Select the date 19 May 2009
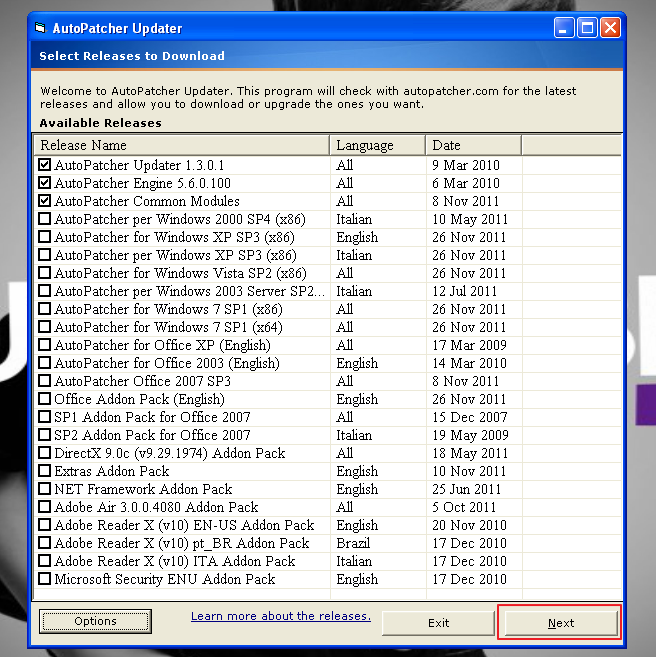 [x=470, y=435]
